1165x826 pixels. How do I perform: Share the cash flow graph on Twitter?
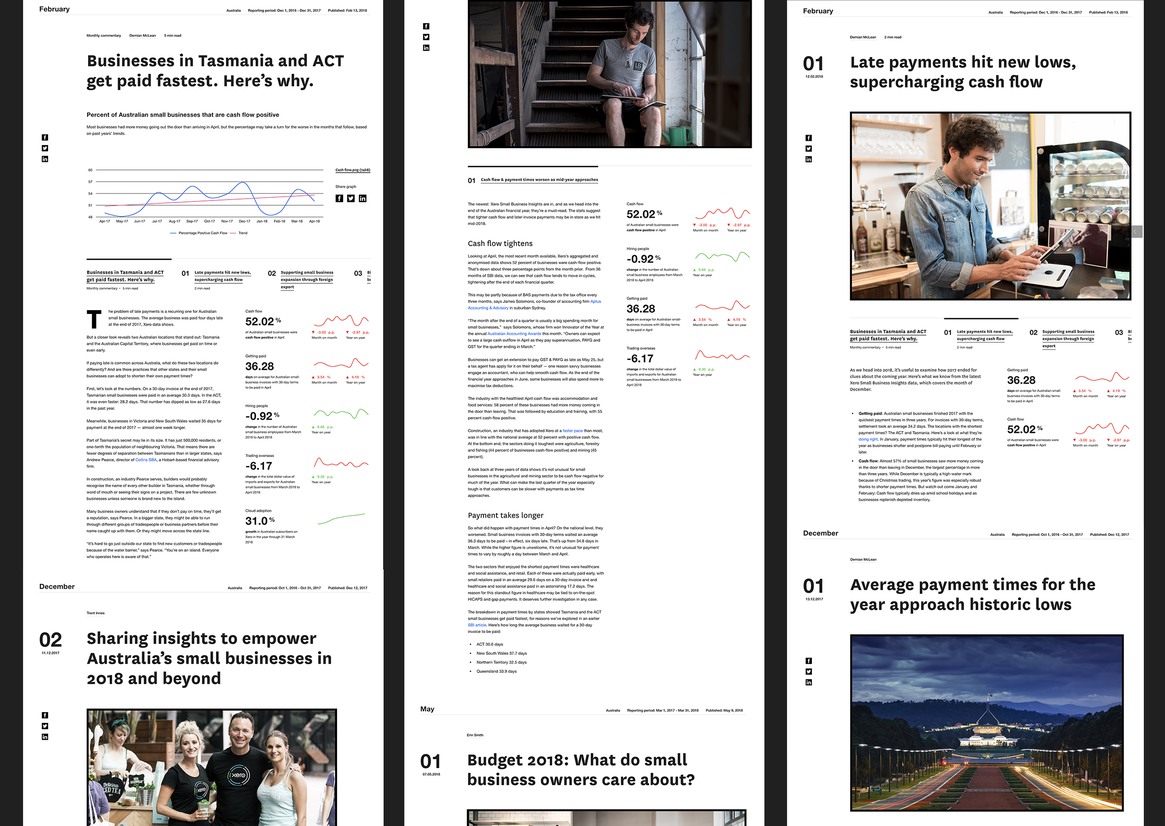click(x=350, y=198)
